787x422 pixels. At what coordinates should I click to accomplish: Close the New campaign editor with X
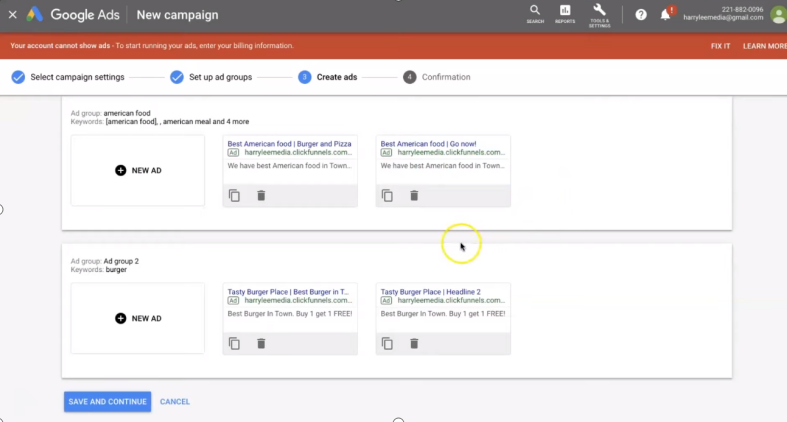click(x=12, y=15)
